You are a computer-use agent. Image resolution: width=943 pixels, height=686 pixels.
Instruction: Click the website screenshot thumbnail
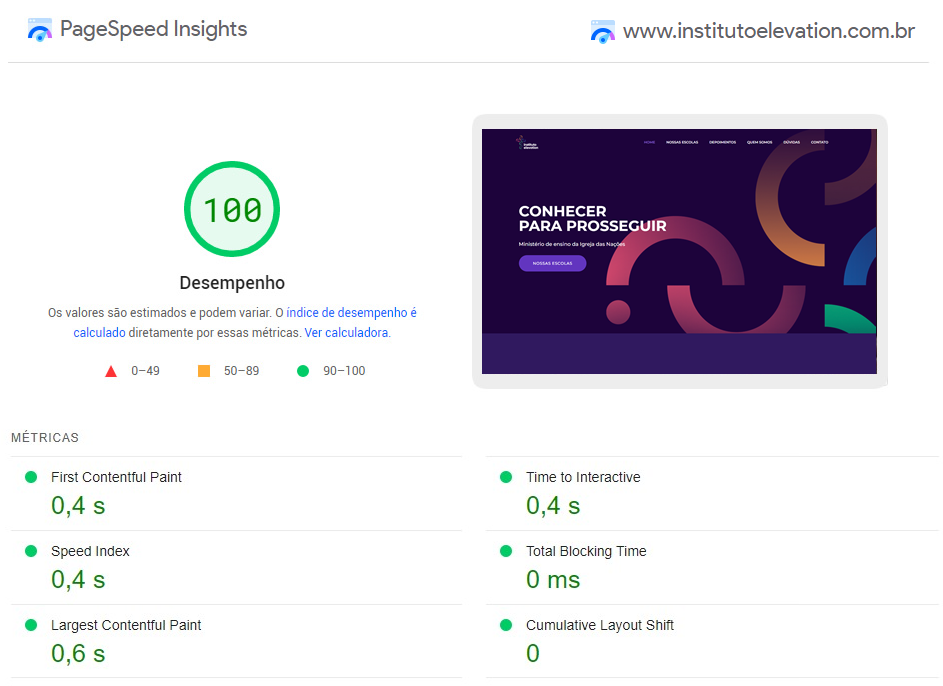coord(679,251)
